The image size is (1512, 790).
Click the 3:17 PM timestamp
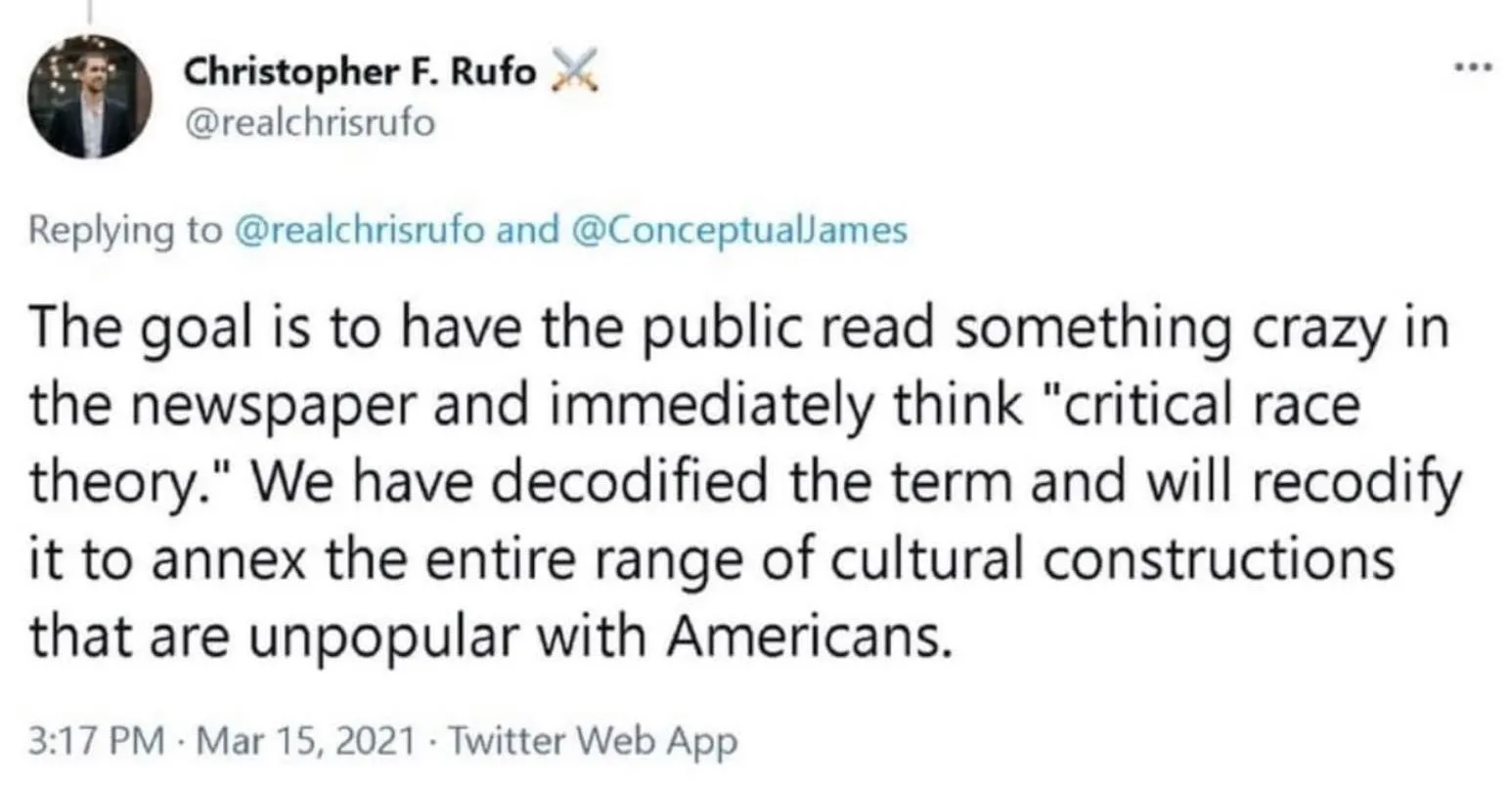(x=97, y=742)
